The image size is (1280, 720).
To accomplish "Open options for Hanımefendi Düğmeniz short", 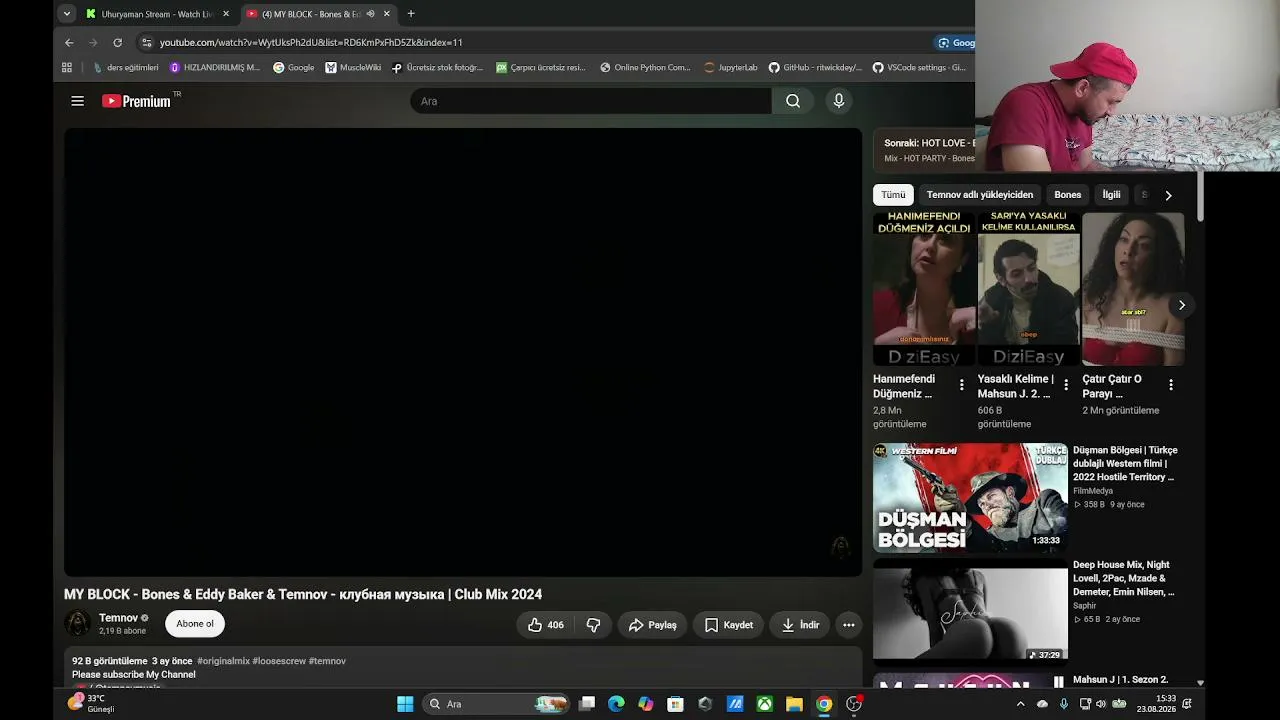I will 962,385.
